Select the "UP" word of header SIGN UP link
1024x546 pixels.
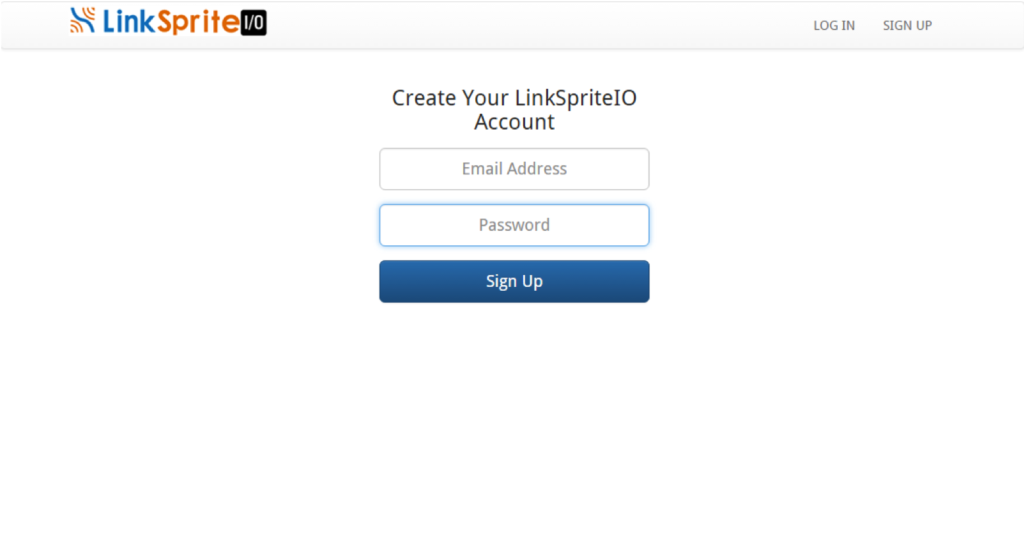(923, 25)
